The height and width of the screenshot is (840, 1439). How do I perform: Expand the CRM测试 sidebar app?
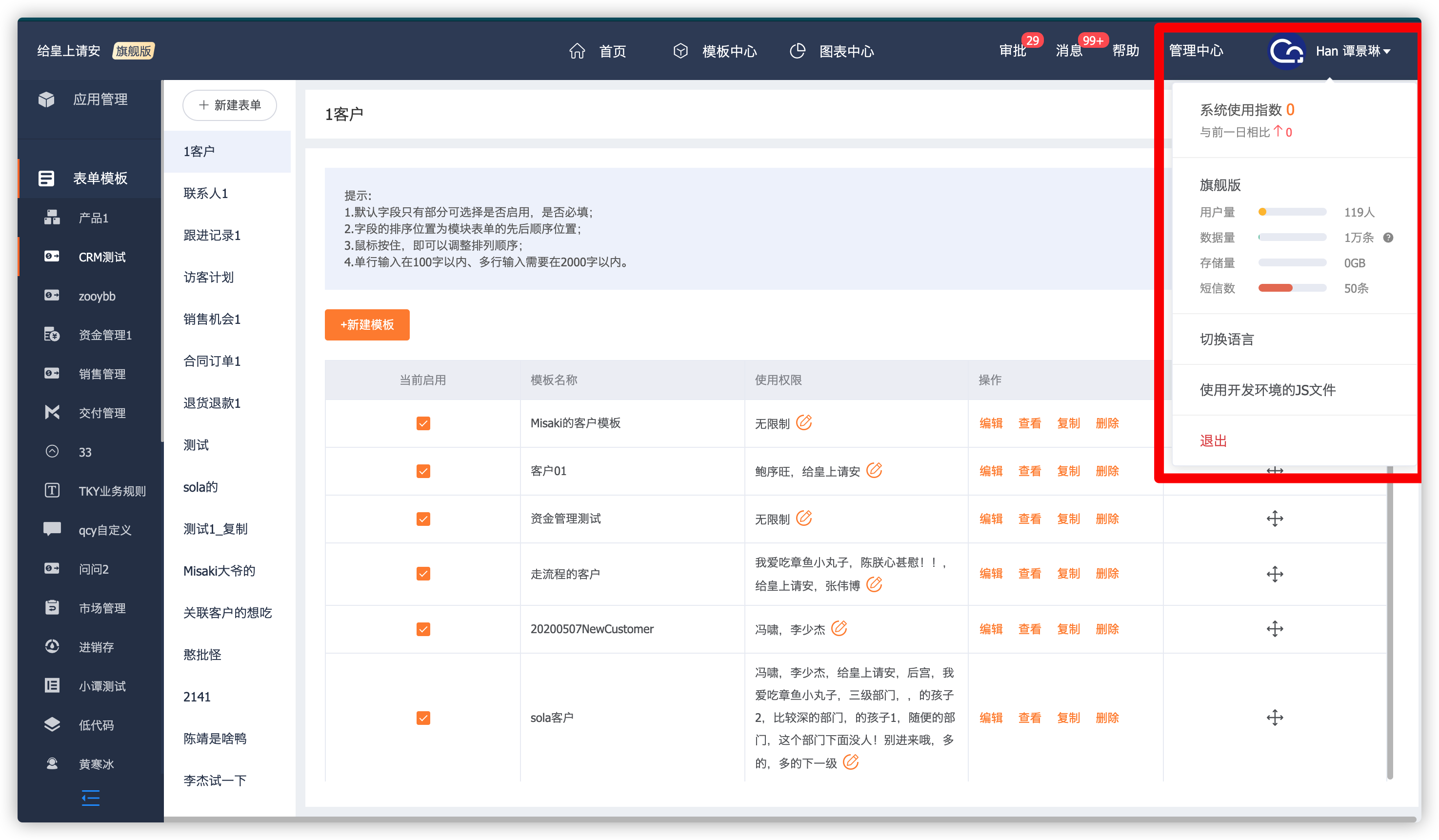pos(101,257)
